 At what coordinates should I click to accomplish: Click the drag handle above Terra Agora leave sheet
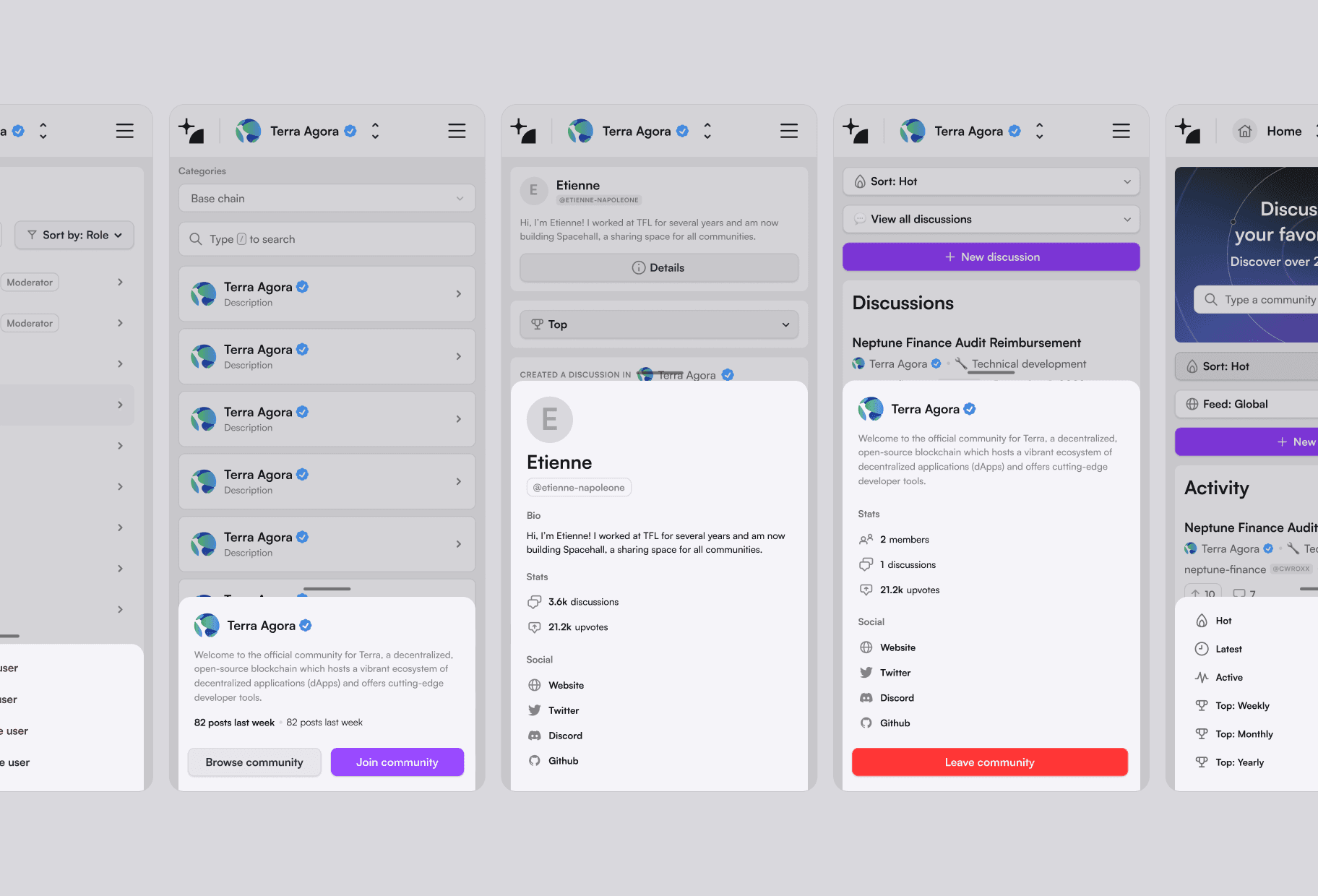tap(991, 373)
